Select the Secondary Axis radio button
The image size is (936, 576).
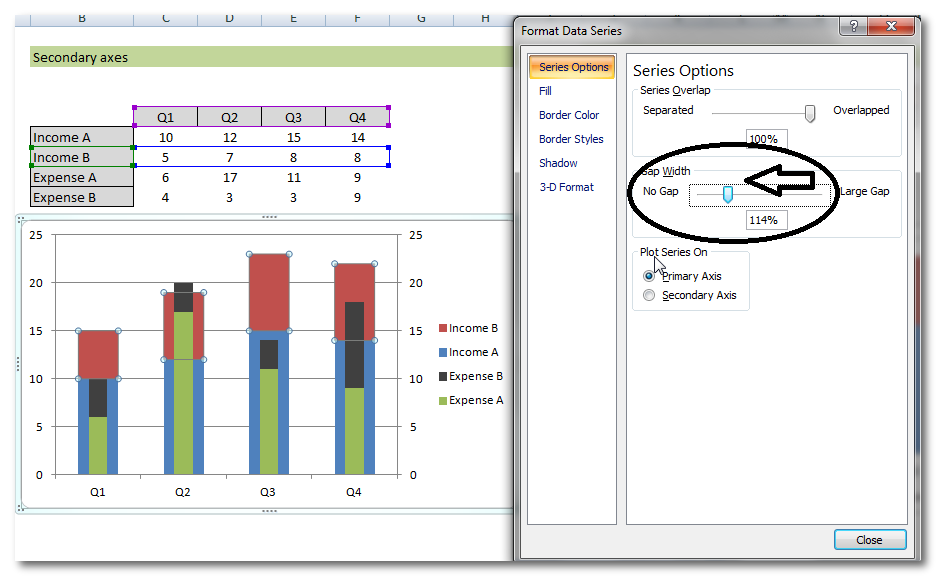coord(650,295)
